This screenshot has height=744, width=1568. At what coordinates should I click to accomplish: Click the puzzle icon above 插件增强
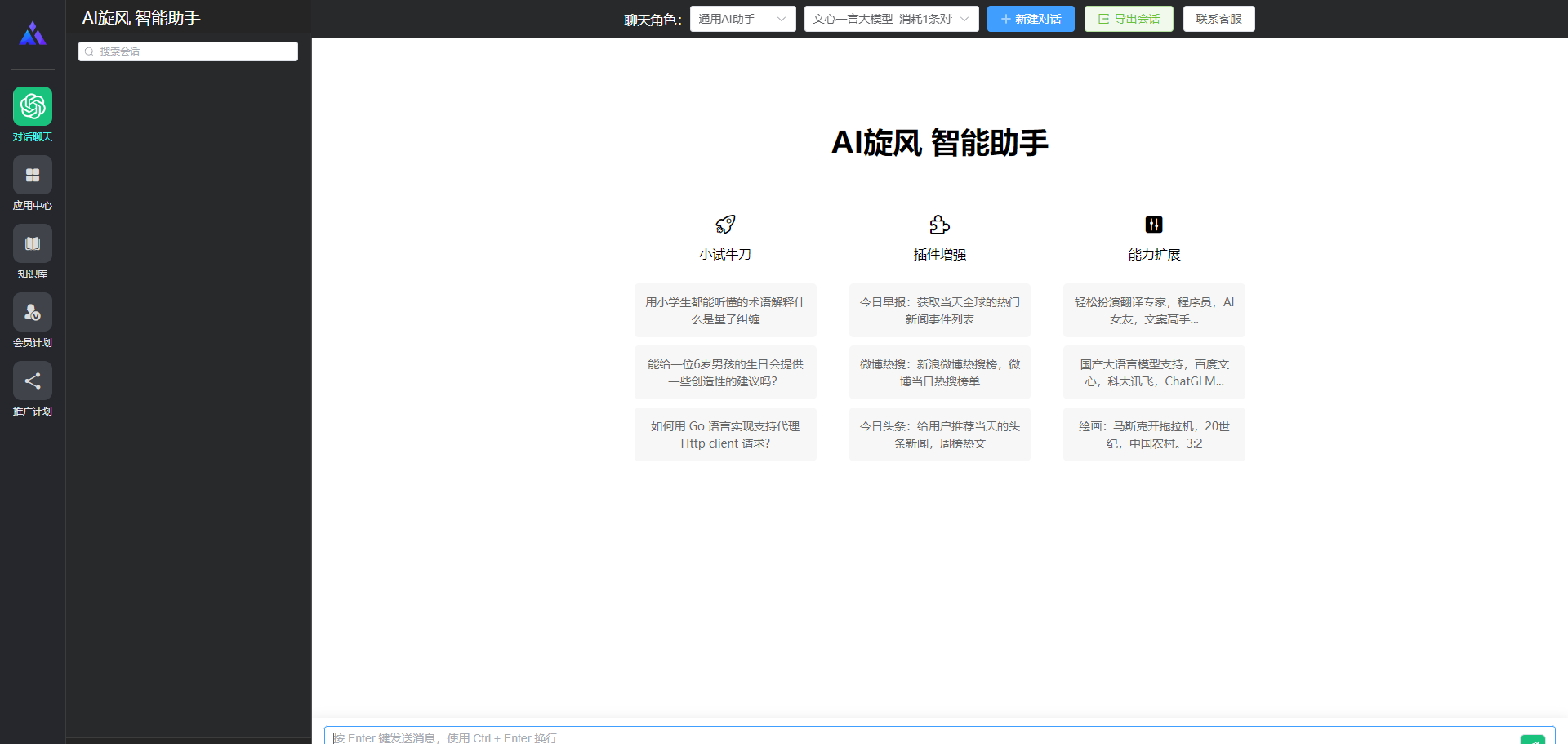pyautogui.click(x=938, y=225)
